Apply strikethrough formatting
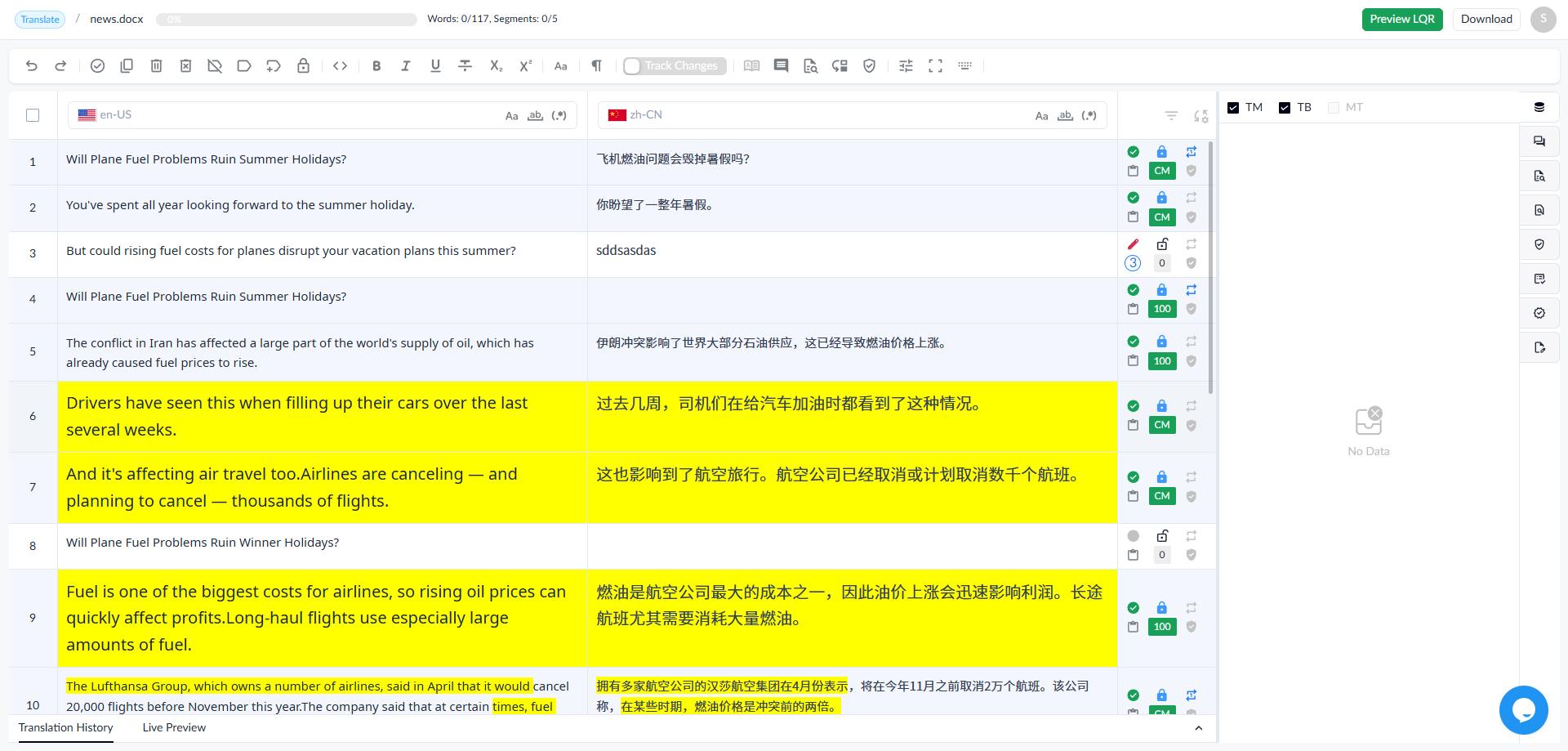 point(465,66)
